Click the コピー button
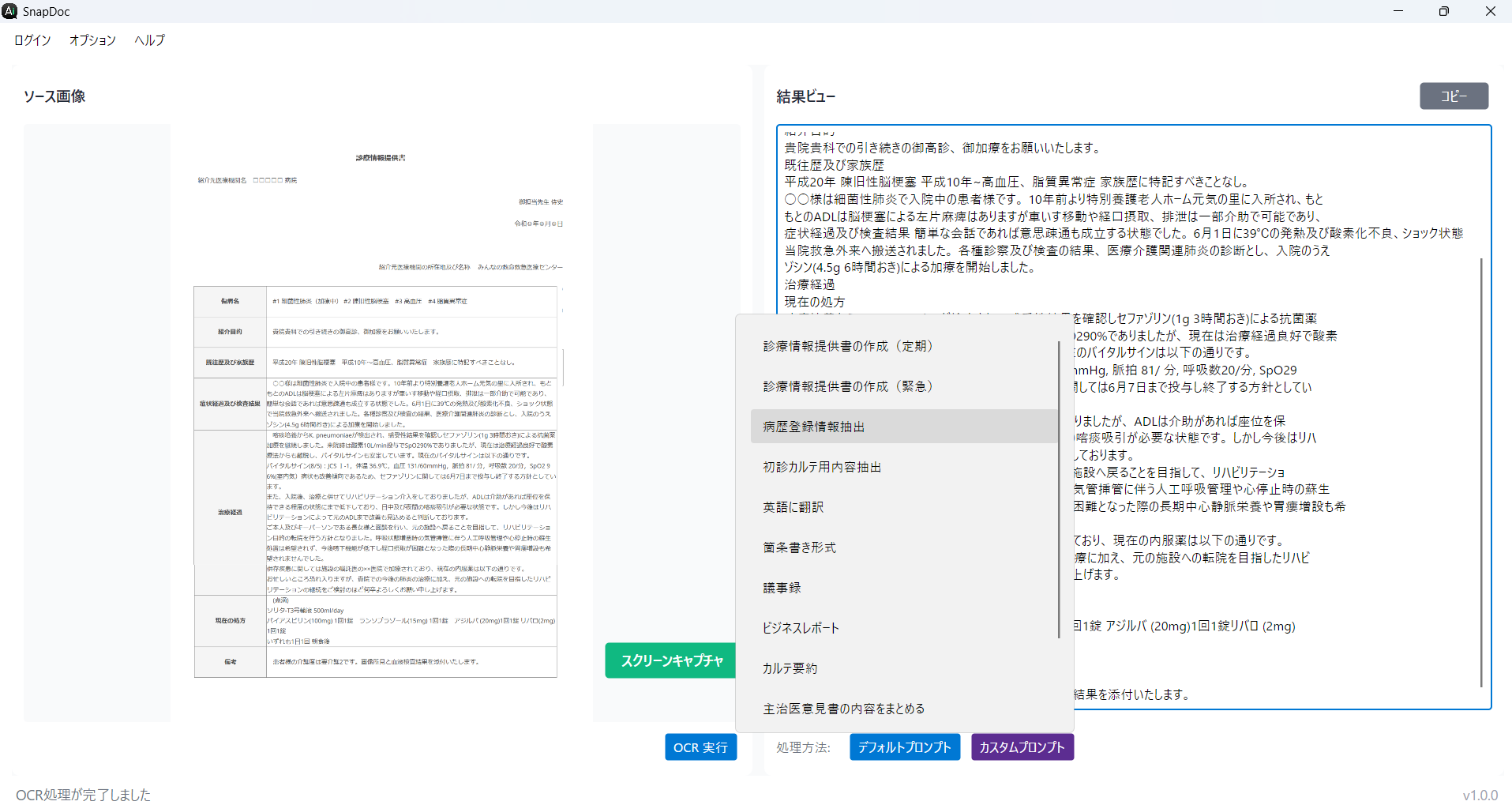The width and height of the screenshot is (1512, 805). 1454,96
